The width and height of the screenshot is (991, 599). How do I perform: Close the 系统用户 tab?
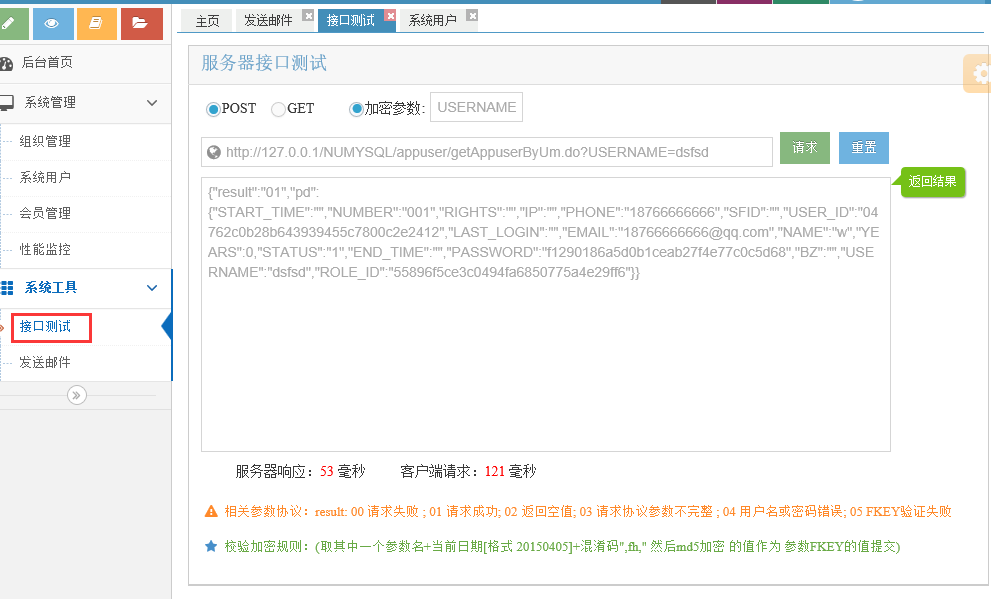pos(472,15)
